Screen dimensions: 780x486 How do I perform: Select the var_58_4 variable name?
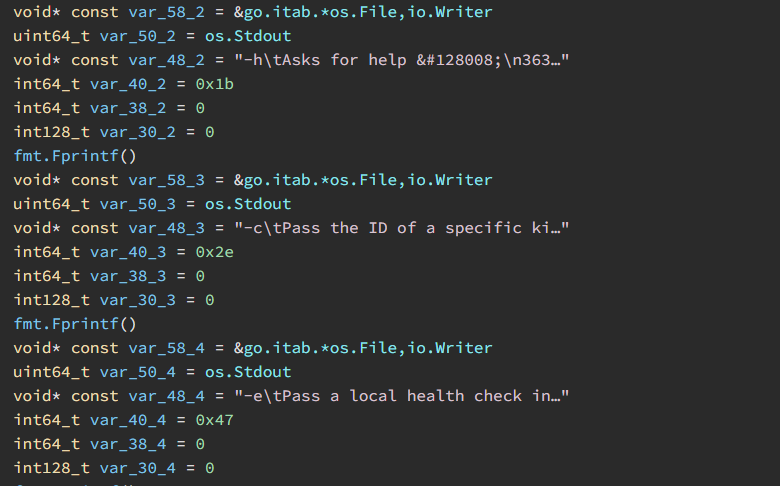tap(166, 348)
